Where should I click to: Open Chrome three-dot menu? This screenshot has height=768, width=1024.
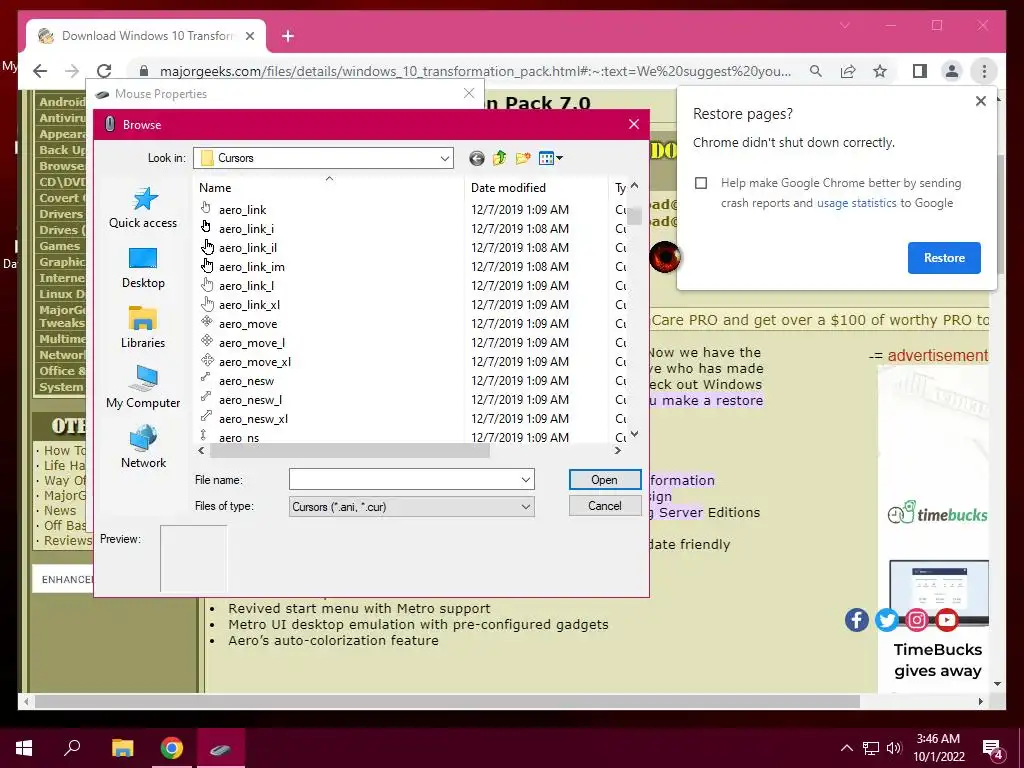[x=984, y=71]
